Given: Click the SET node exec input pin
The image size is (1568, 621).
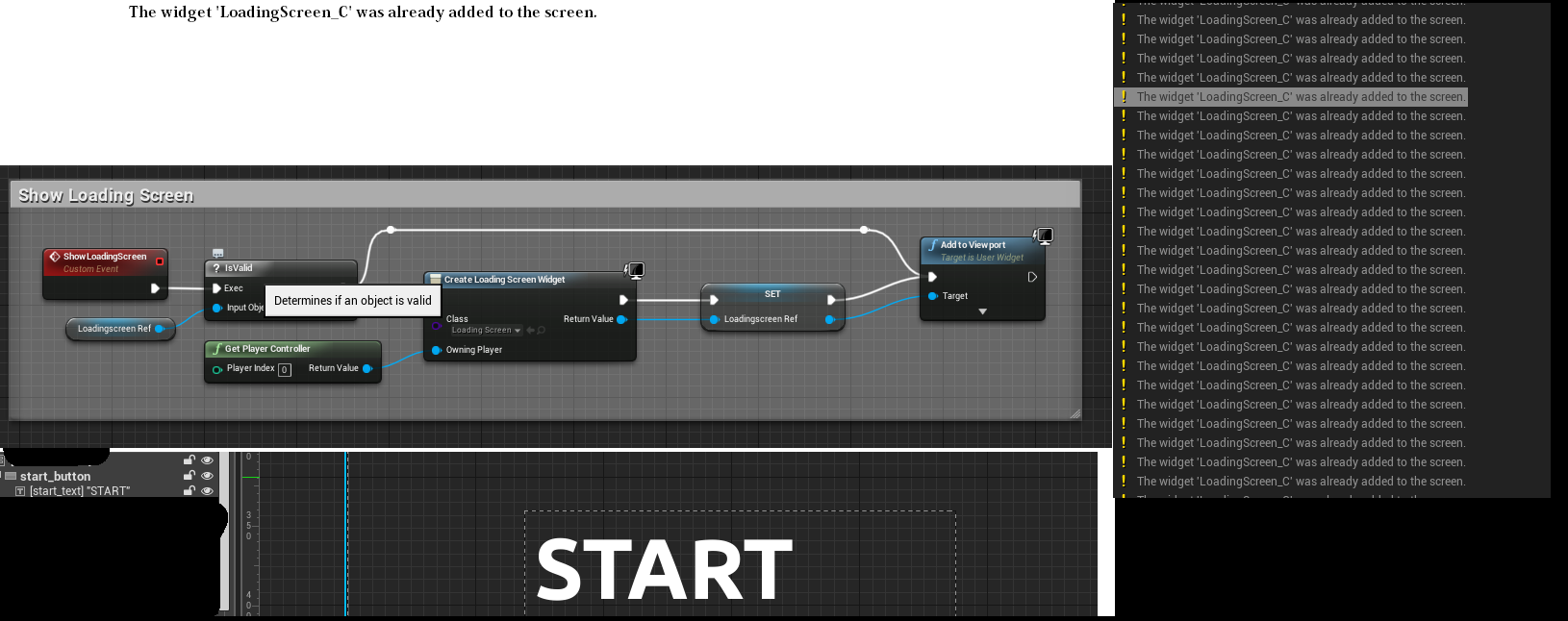Looking at the screenshot, I should 714,300.
